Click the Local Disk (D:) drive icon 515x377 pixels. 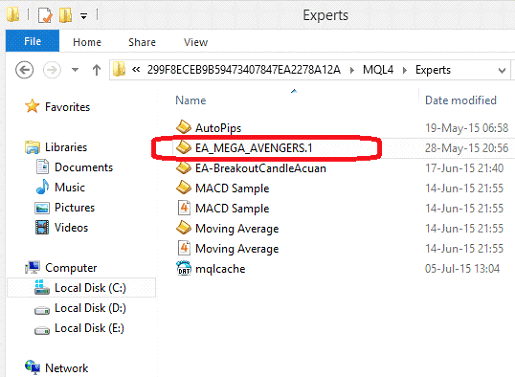click(42, 311)
